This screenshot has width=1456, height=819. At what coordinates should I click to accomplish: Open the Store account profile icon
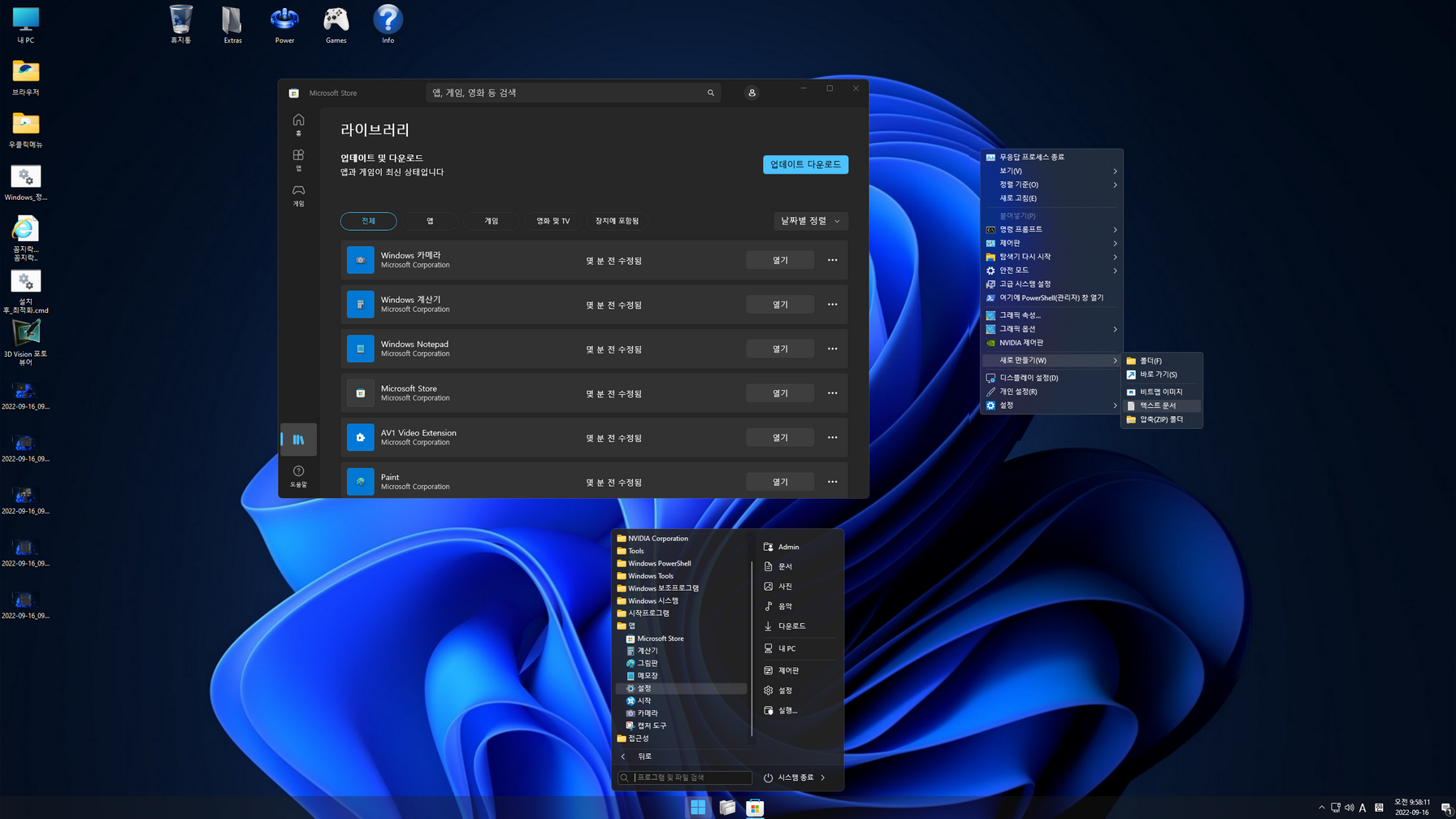[752, 93]
